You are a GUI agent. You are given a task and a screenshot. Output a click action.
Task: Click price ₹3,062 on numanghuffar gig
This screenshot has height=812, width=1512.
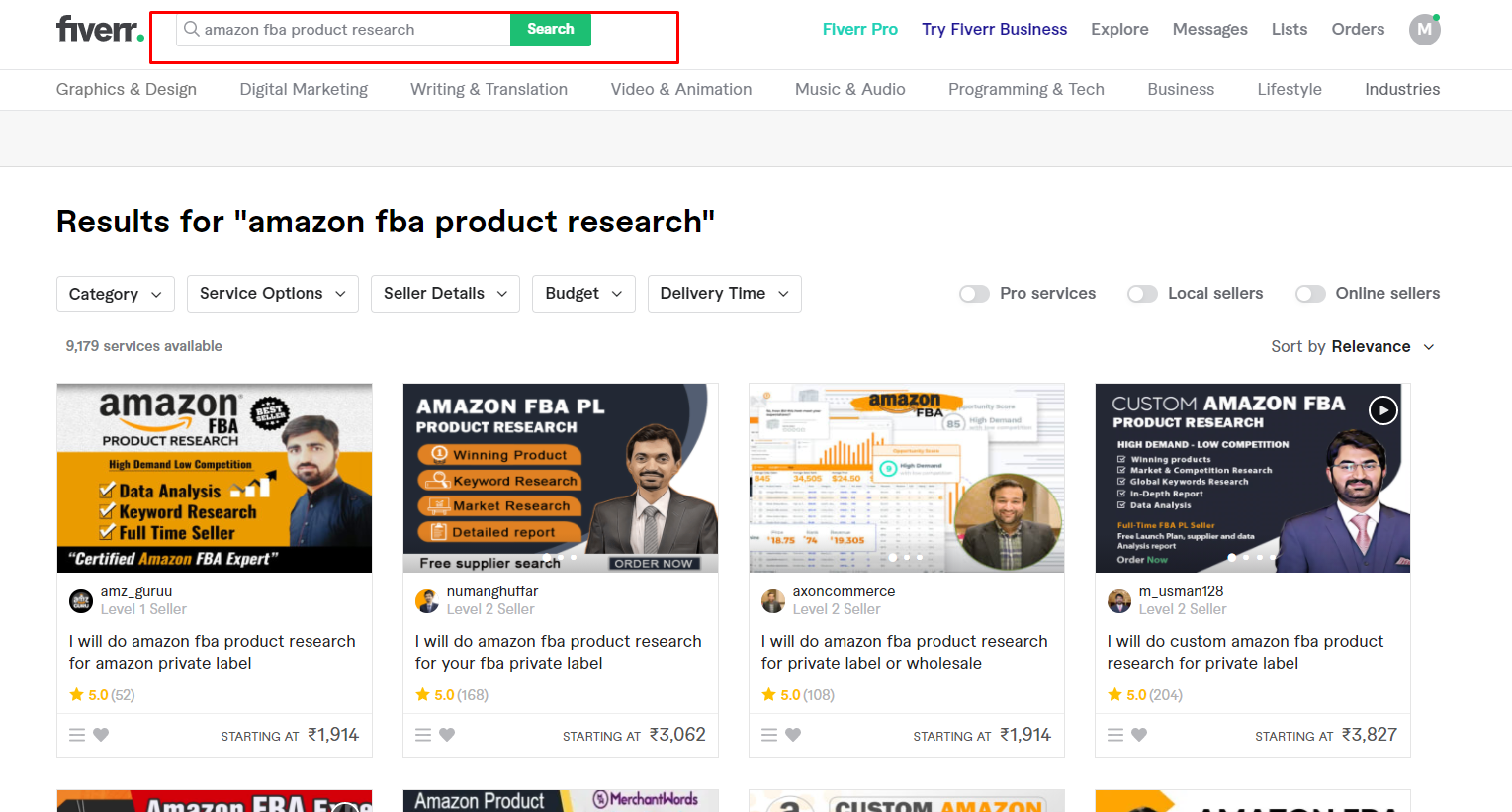[677, 735]
